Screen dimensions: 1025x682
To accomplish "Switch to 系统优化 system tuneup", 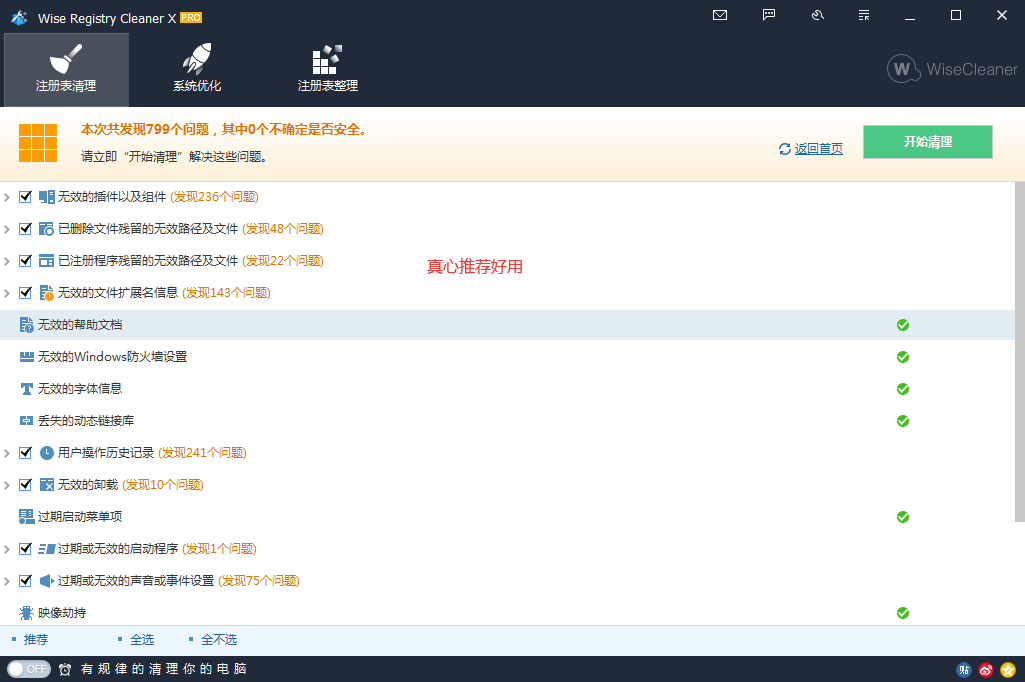I will click(195, 68).
